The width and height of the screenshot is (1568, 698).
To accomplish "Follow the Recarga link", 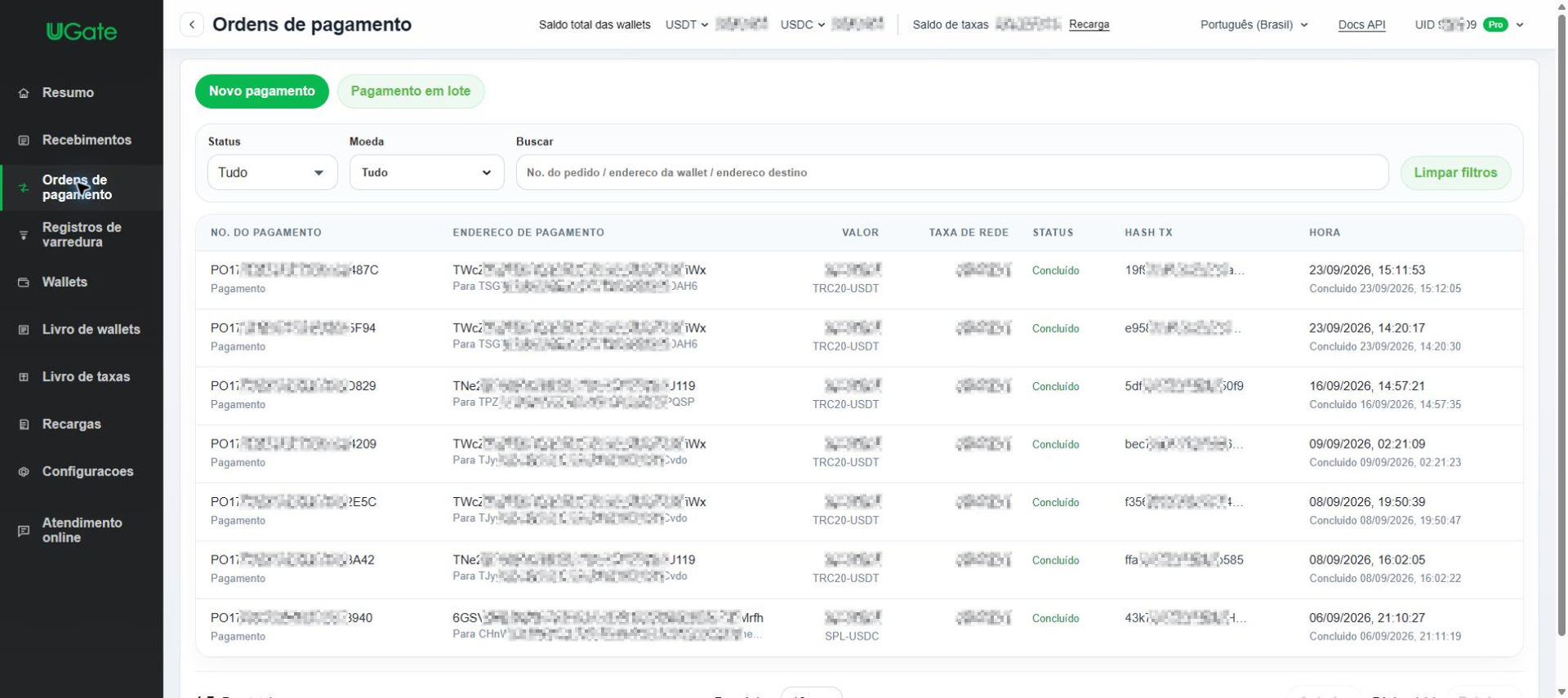I will tap(1089, 24).
